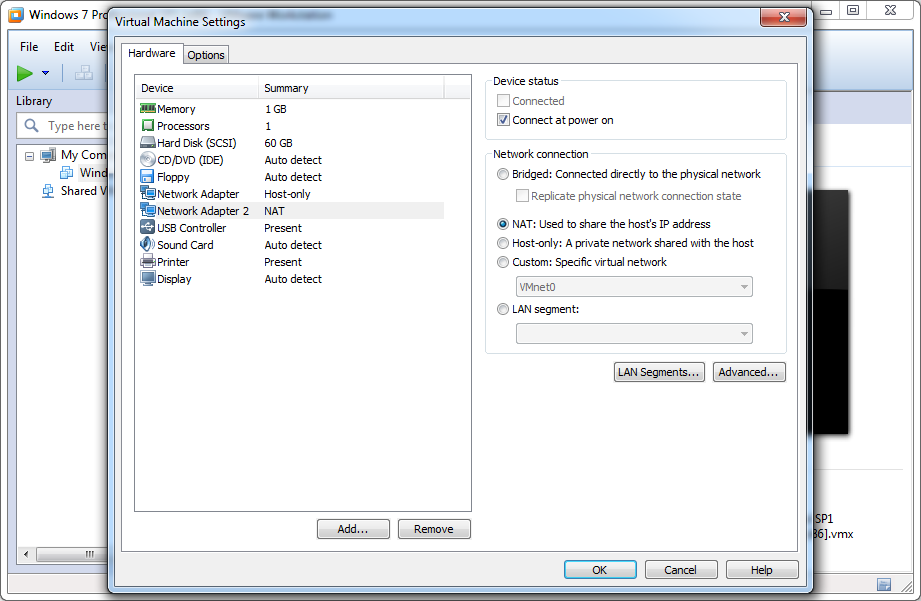921x601 pixels.
Task: Select the CD/DVD (IDE) disc icon
Action: coord(148,160)
